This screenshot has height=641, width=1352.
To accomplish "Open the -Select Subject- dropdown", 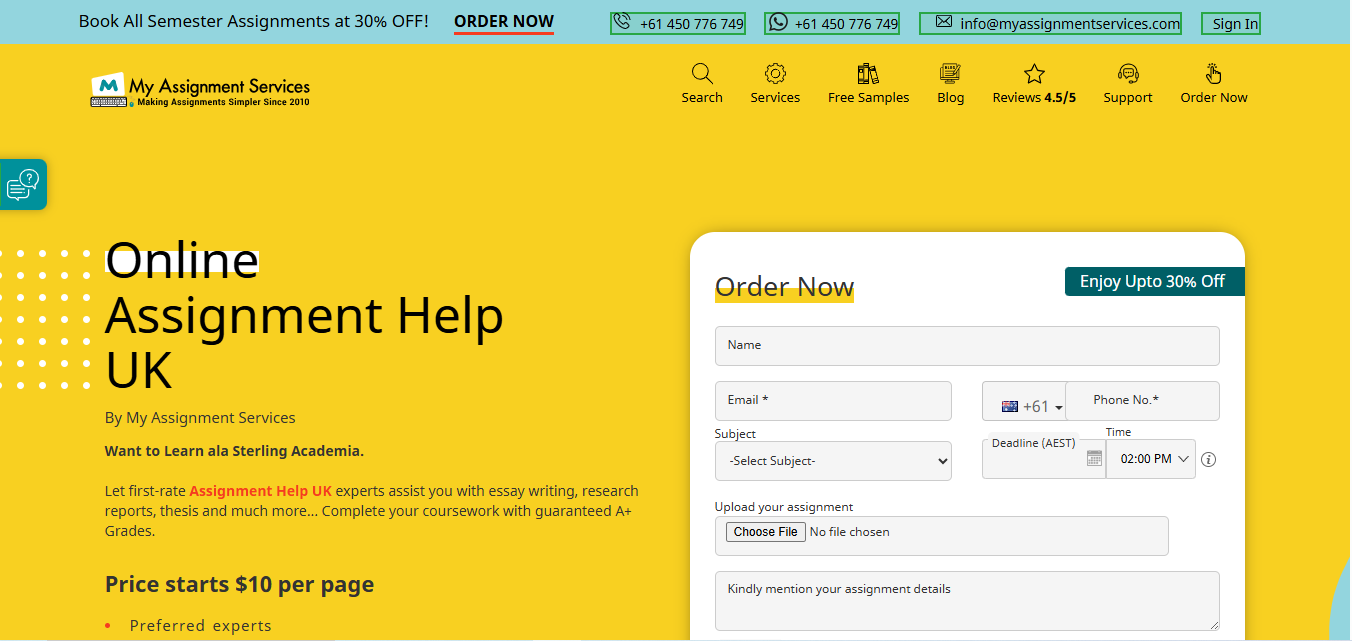I will pyautogui.click(x=833, y=461).
